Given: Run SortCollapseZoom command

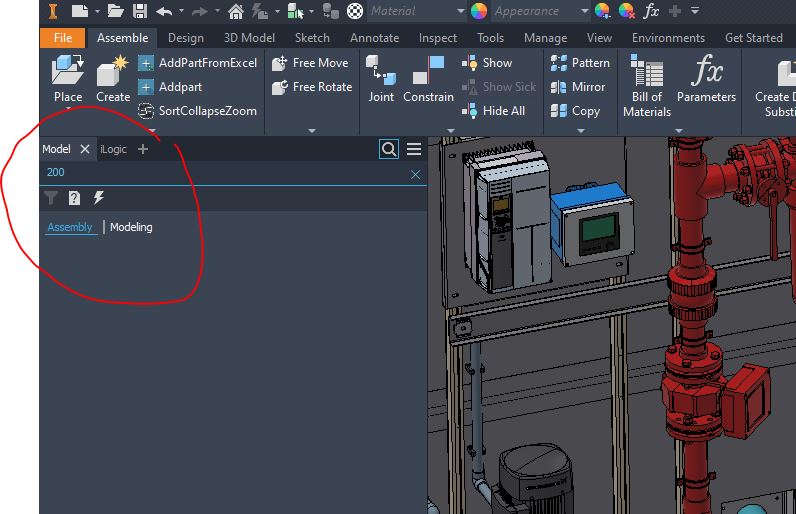Looking at the screenshot, I should point(197,111).
